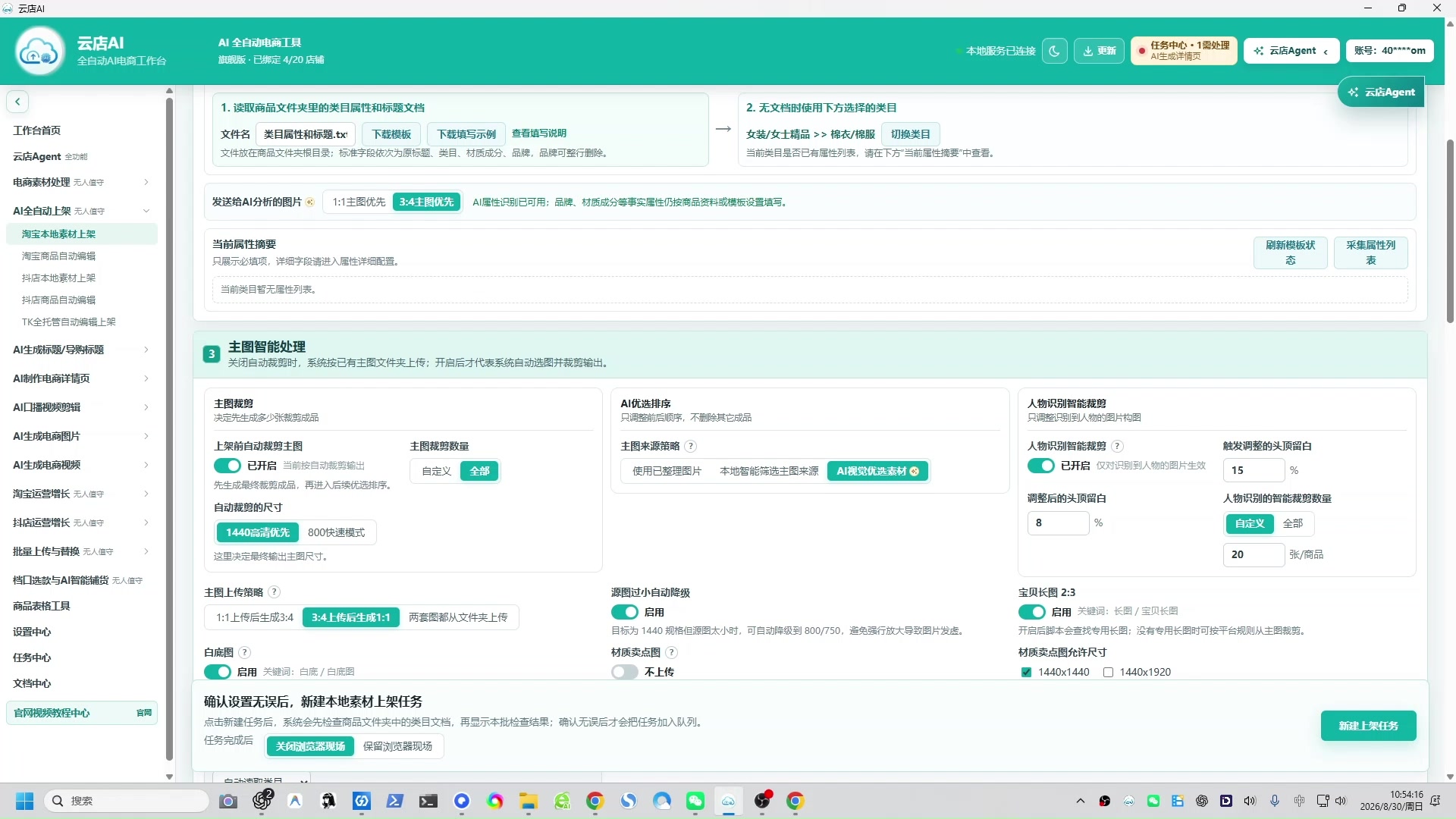
Task: Show hidden system tray icons
Action: (1081, 801)
